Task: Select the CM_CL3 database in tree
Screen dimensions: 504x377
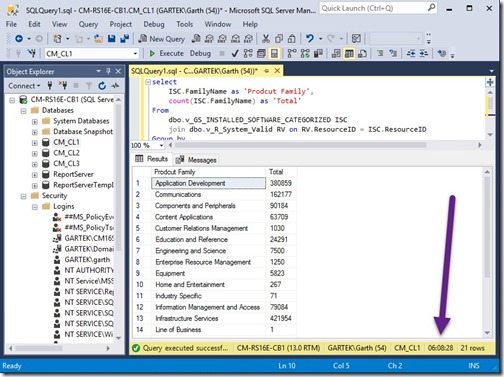Action: click(66, 164)
